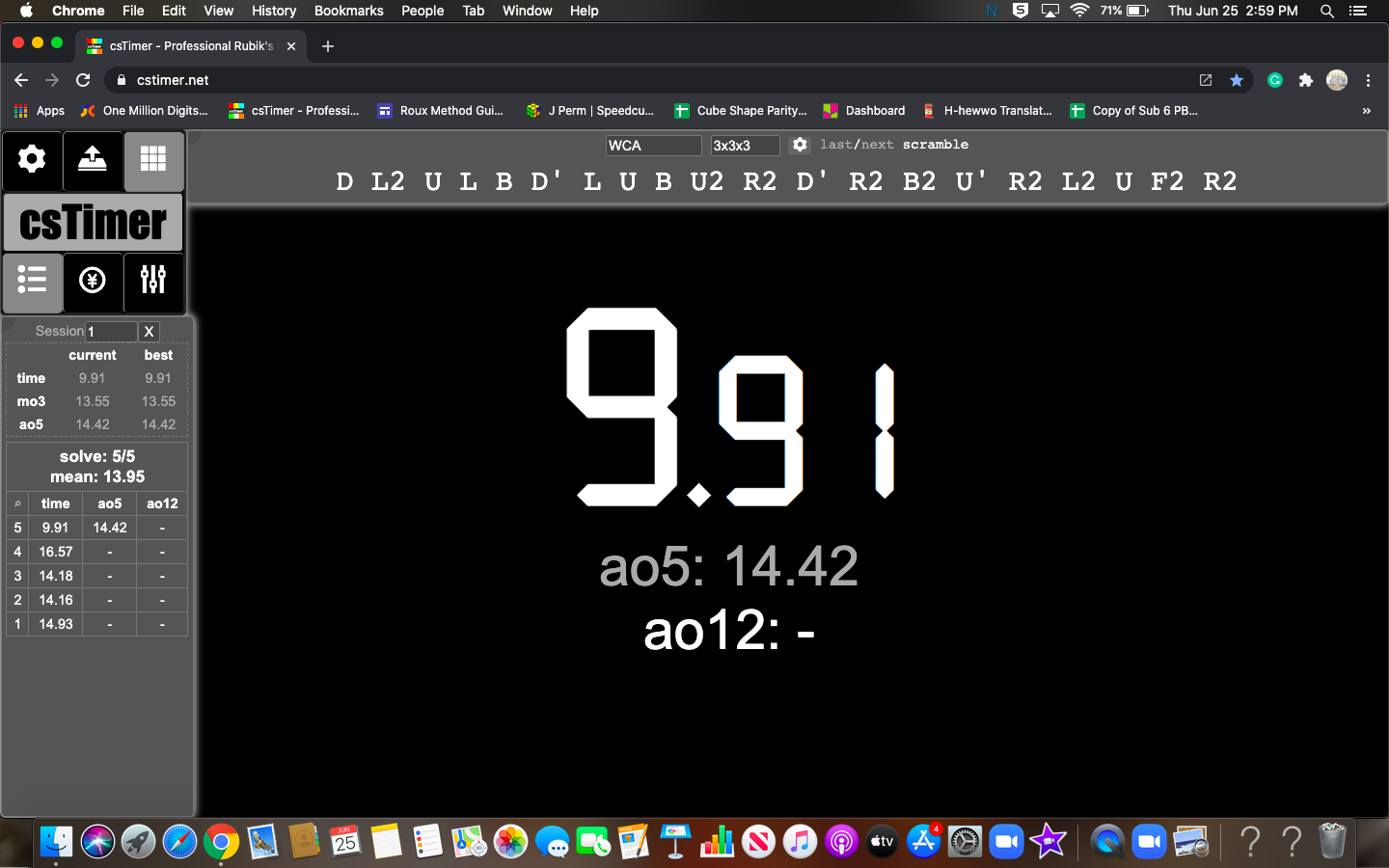This screenshot has width=1389, height=868.
Task: Select solve 1 time 14.93
Action: (x=55, y=624)
